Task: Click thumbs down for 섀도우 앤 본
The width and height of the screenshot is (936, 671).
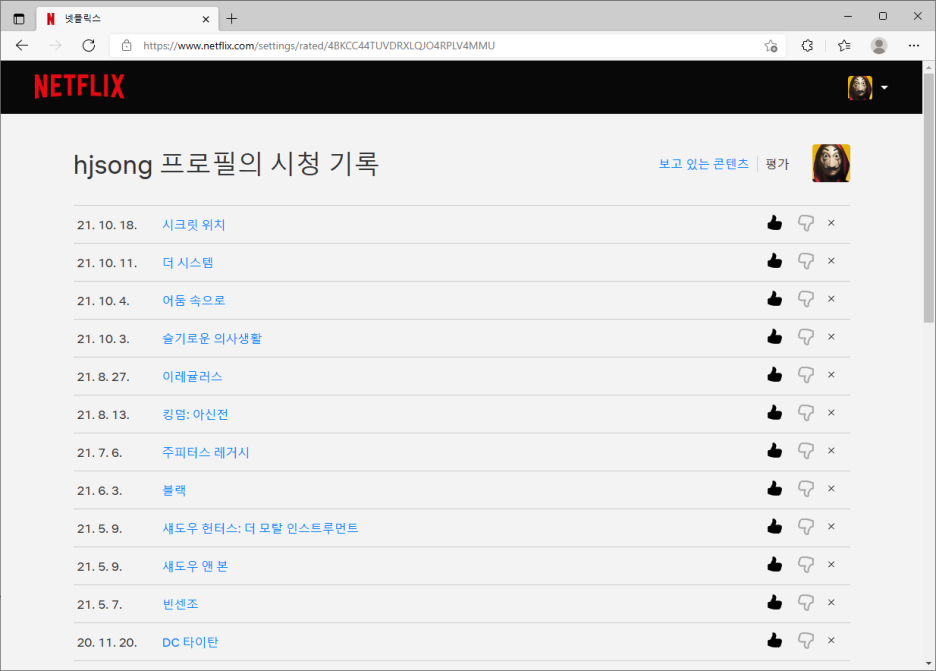Action: pos(805,564)
